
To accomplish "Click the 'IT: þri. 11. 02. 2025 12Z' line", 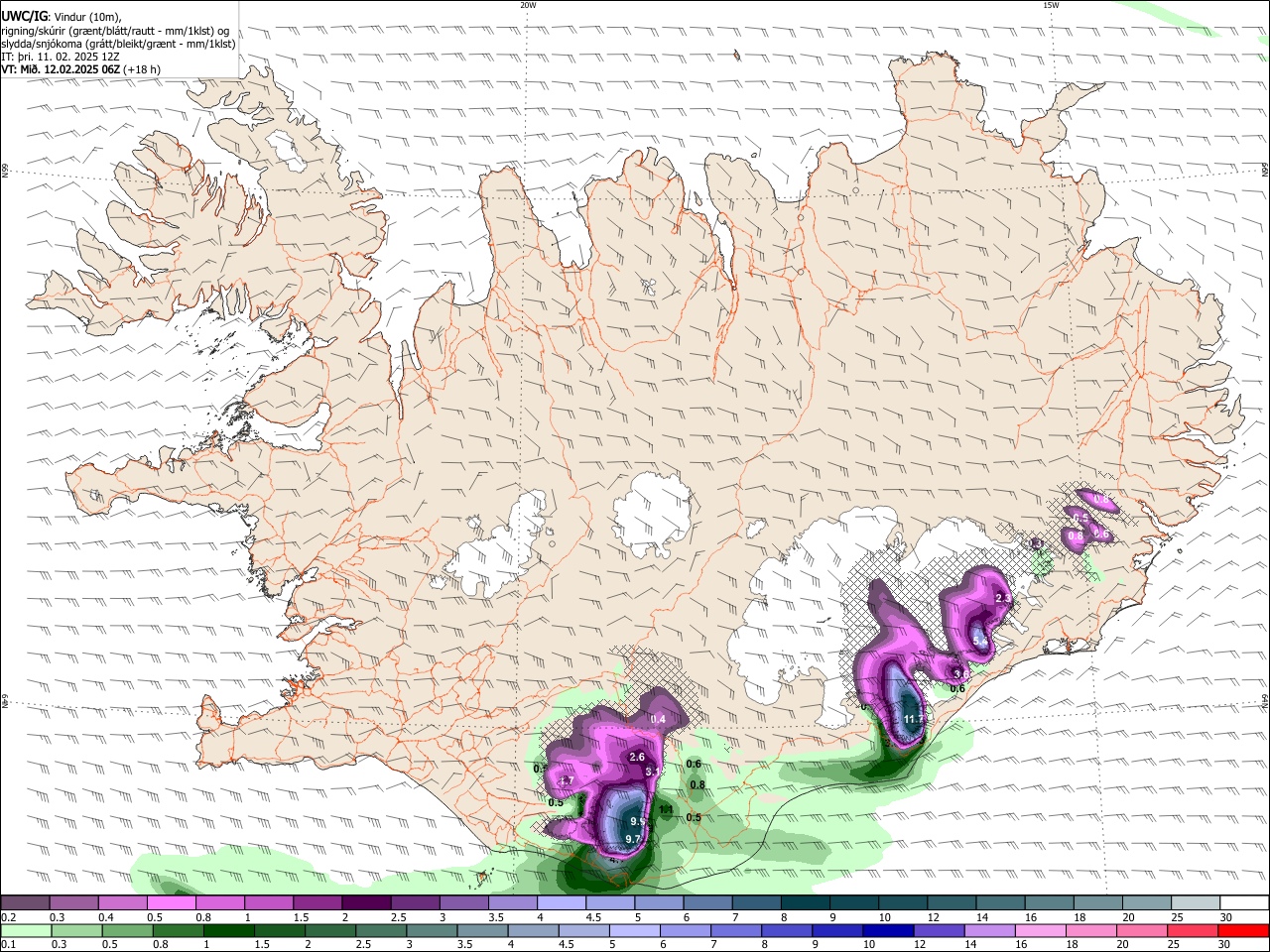I will tap(60, 57).
